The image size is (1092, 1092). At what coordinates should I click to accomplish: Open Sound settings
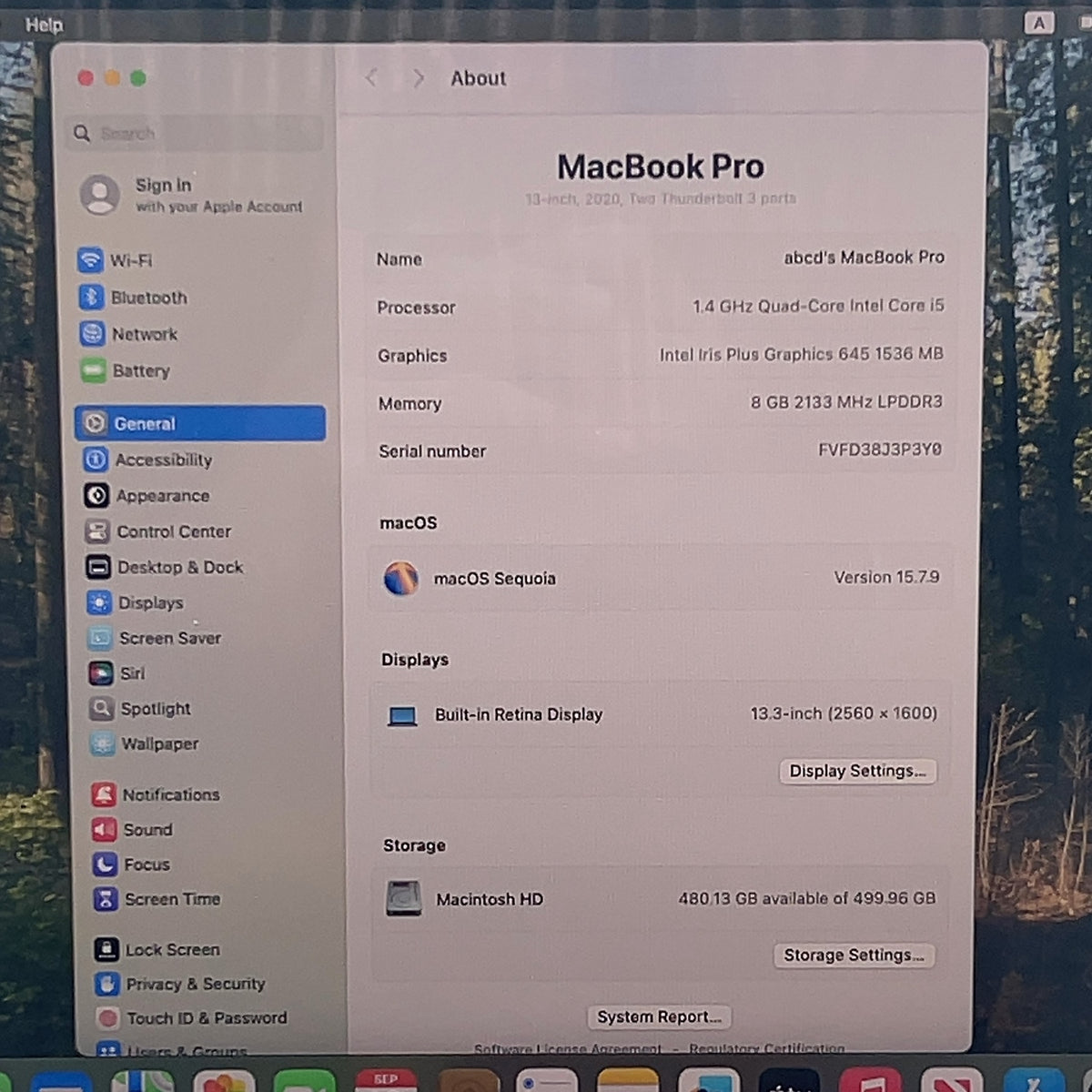point(133,830)
